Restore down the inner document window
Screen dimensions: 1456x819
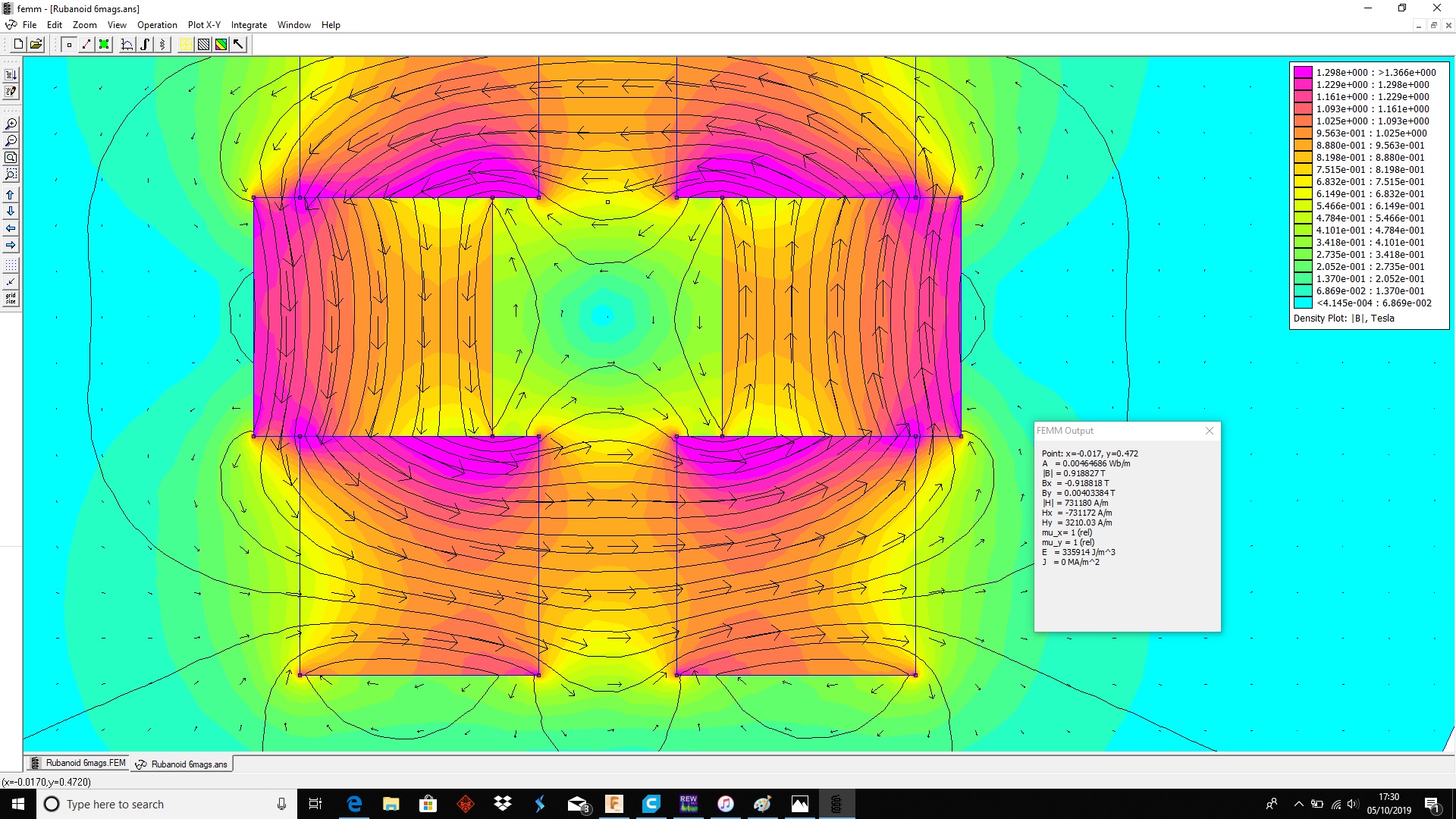click(x=1434, y=25)
